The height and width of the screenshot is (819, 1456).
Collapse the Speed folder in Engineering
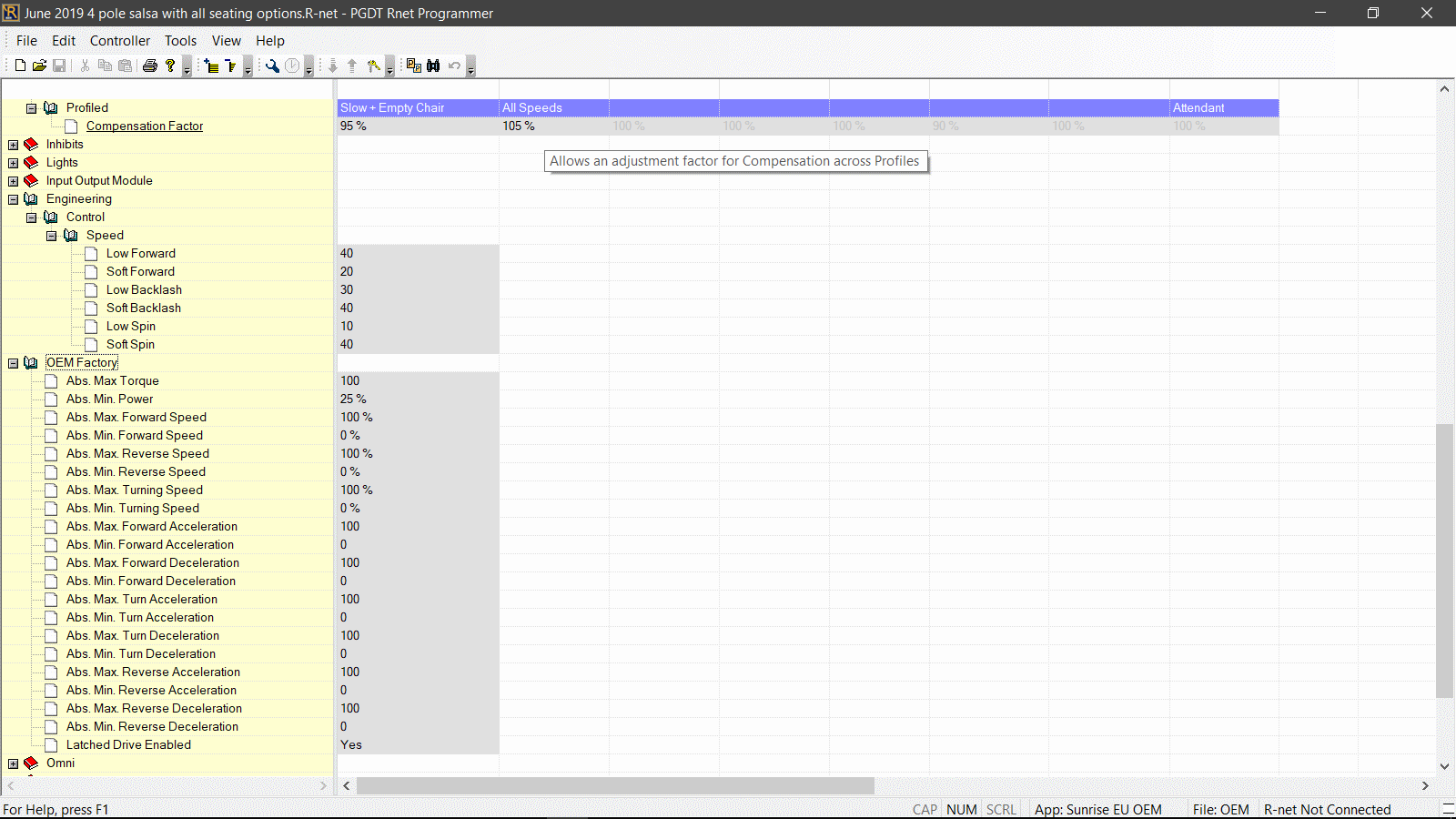click(52, 236)
